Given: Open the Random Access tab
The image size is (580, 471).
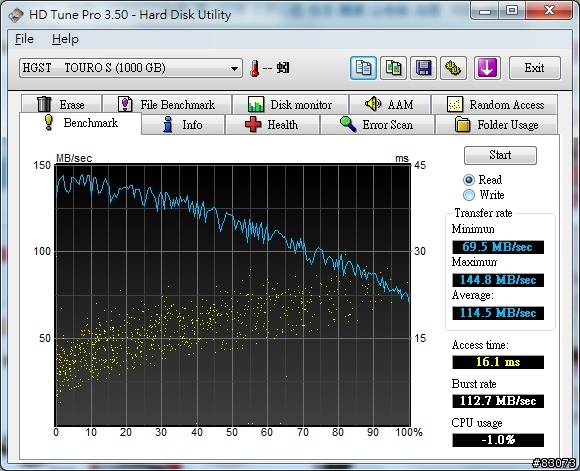Looking at the screenshot, I should click(x=495, y=105).
